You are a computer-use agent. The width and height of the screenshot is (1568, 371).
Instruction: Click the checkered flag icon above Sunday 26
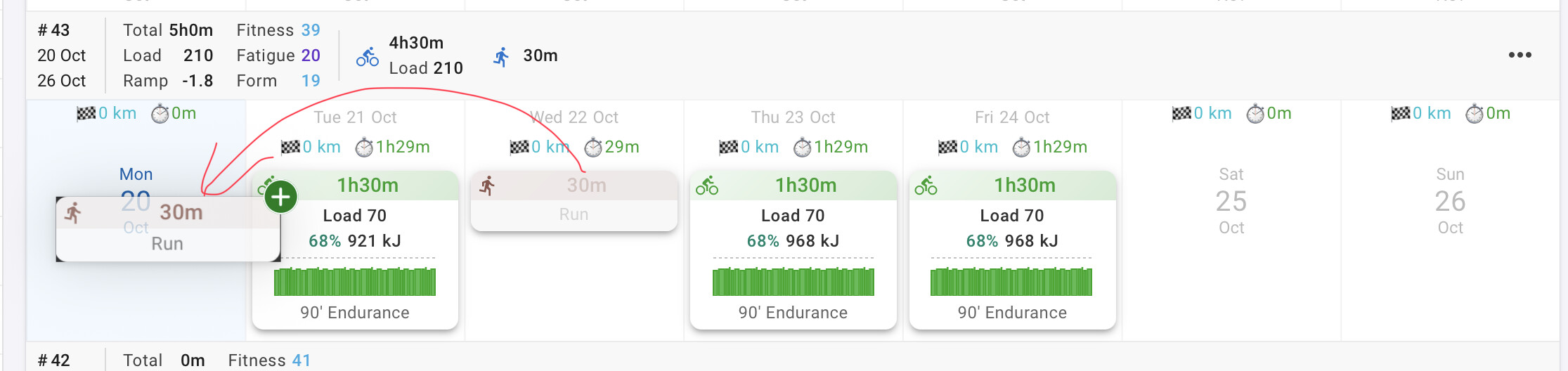(1401, 114)
